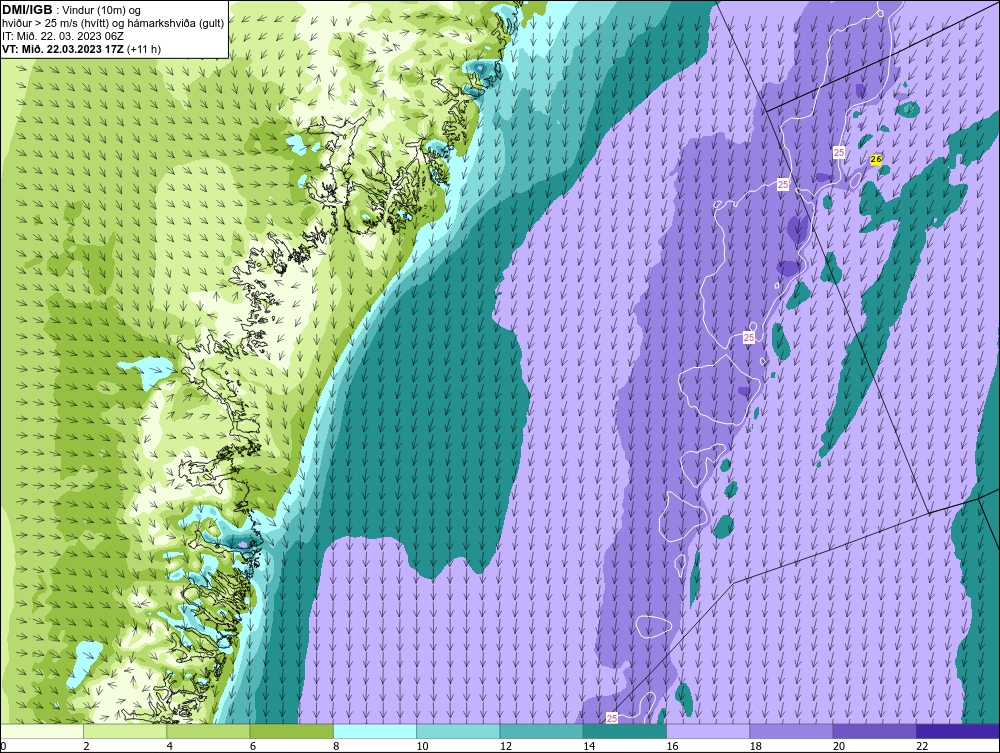This screenshot has height=753, width=1000.
Task: Pick the dark teal 14–16 legend swatch
Action: tap(625, 731)
